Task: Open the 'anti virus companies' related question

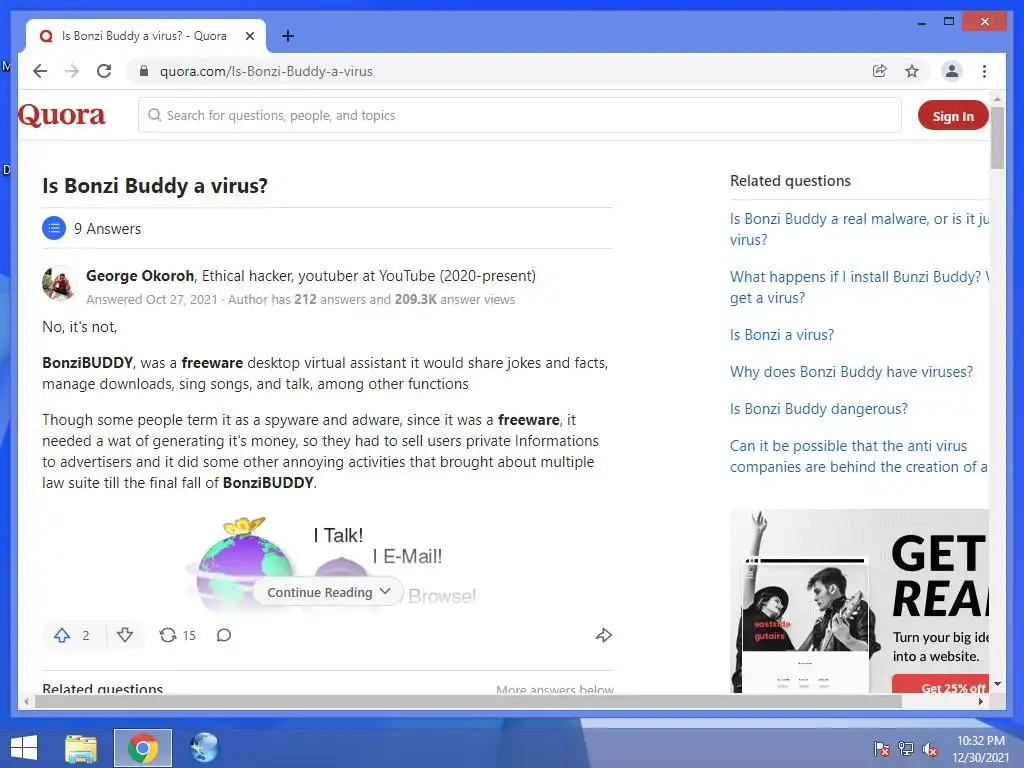Action: coord(858,456)
